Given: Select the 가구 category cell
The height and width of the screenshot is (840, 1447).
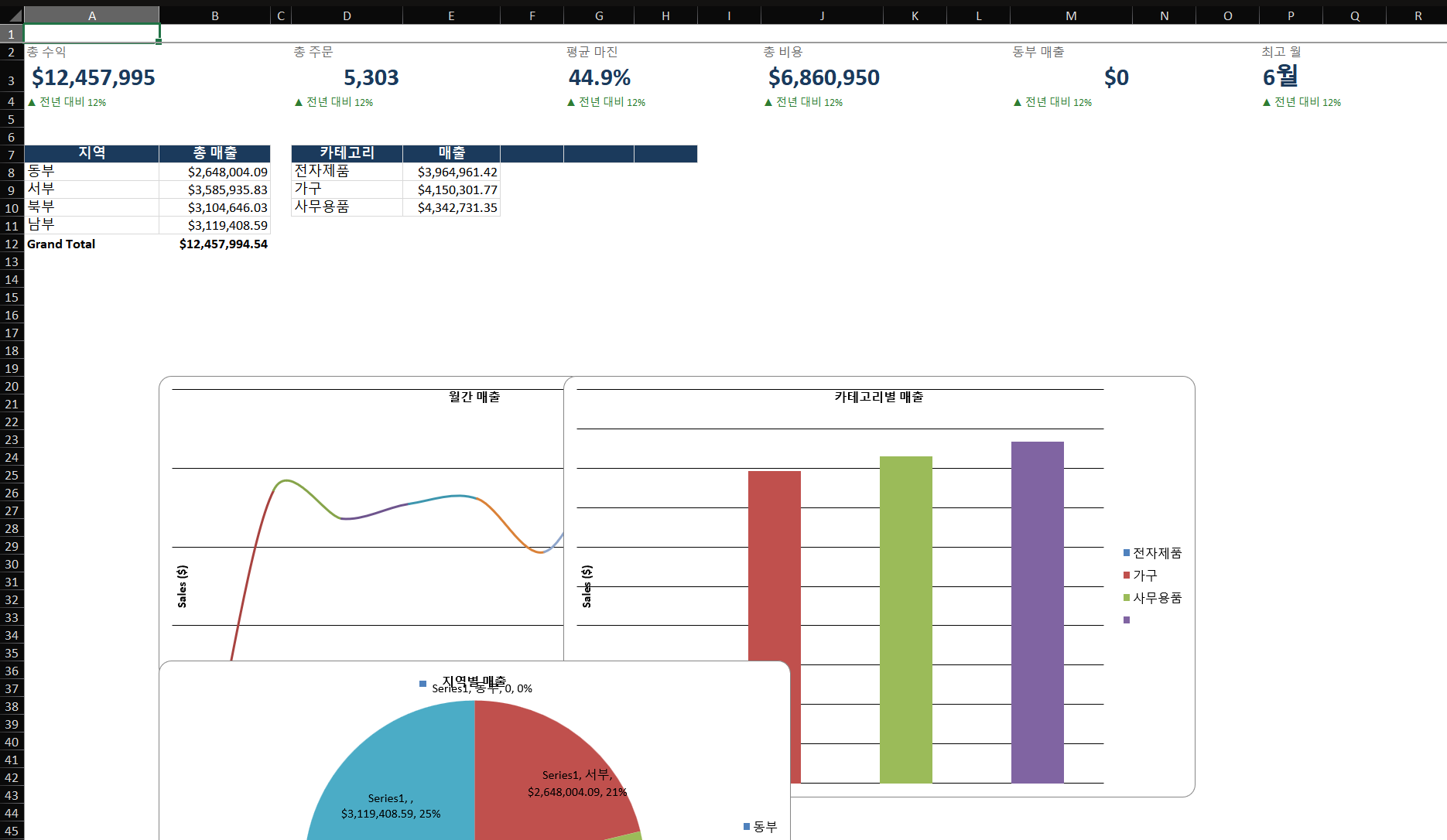Looking at the screenshot, I should coord(347,190).
